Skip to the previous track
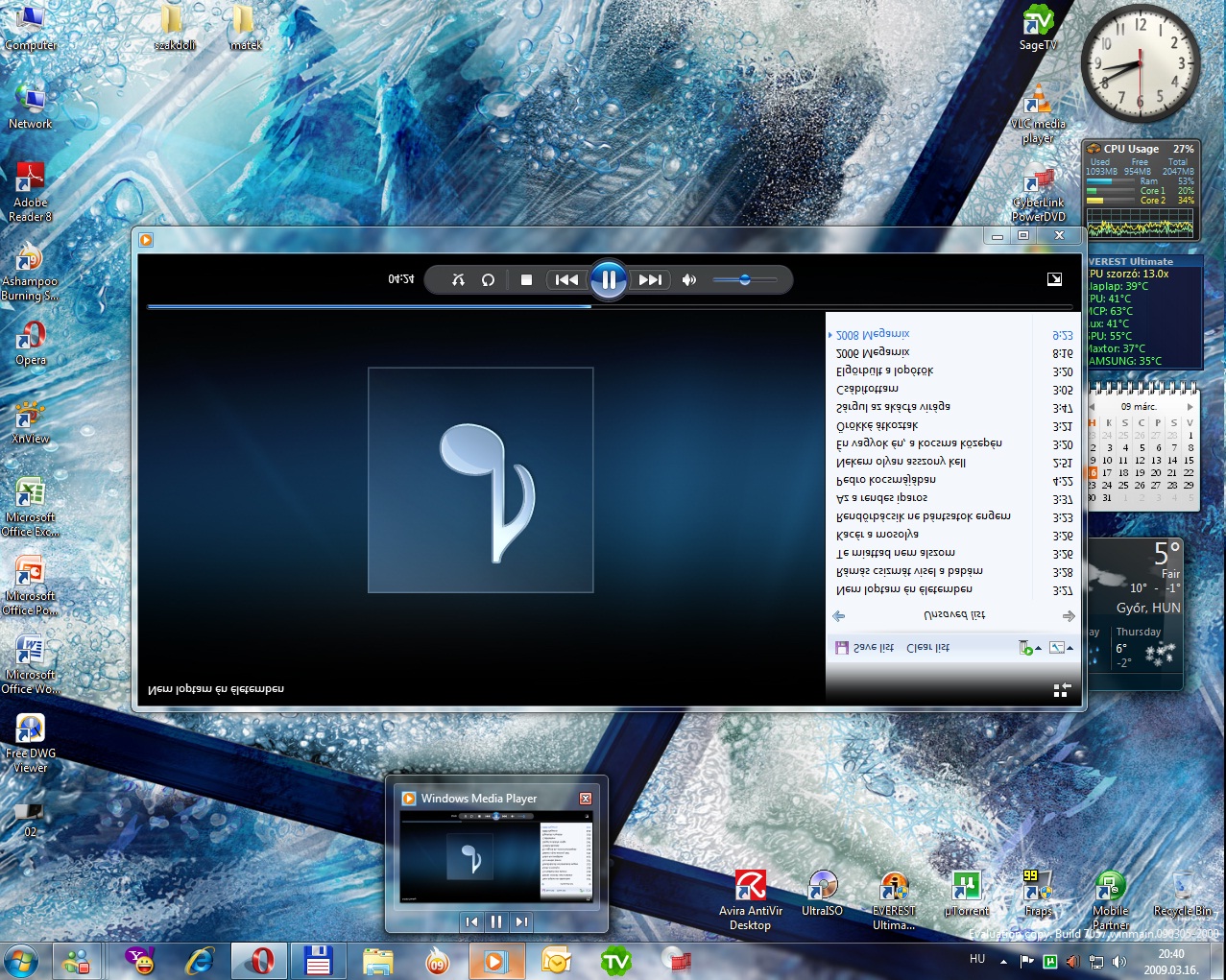The image size is (1226, 980). [x=566, y=279]
